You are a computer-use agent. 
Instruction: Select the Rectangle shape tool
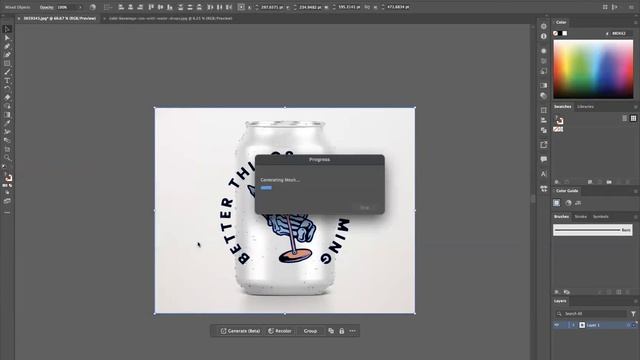7,63
